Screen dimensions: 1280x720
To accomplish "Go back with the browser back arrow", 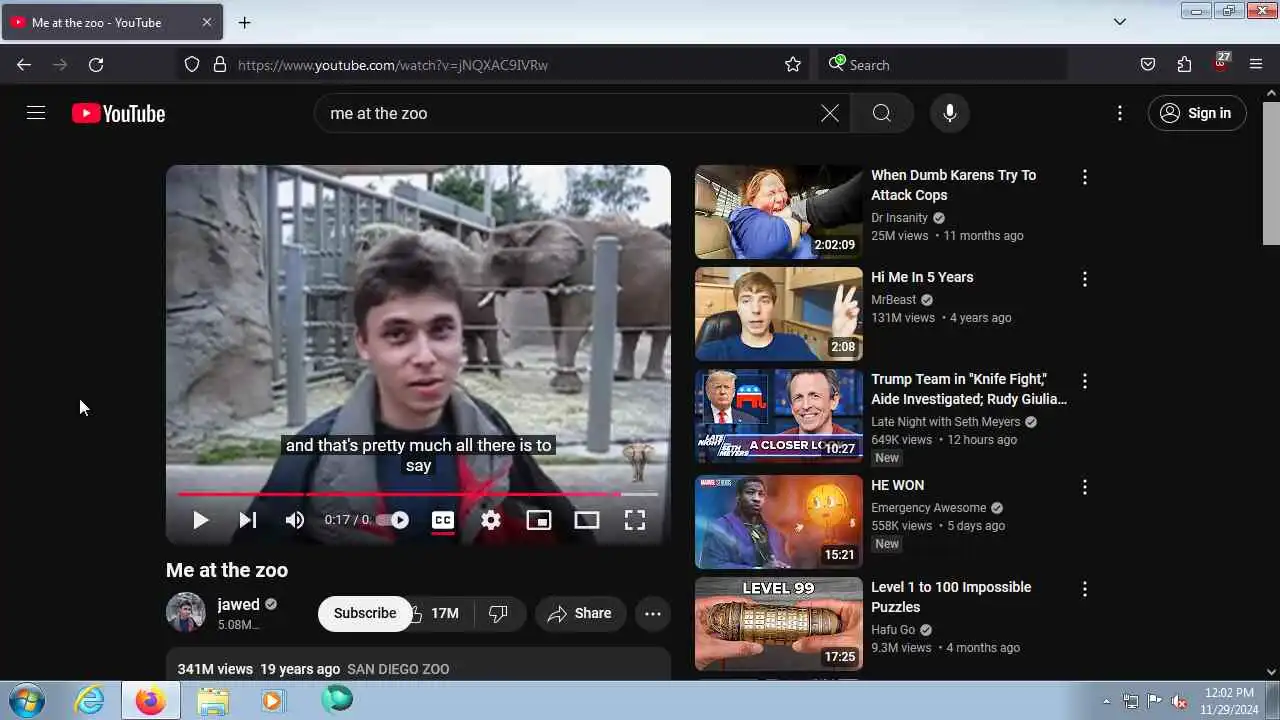I will 24,64.
